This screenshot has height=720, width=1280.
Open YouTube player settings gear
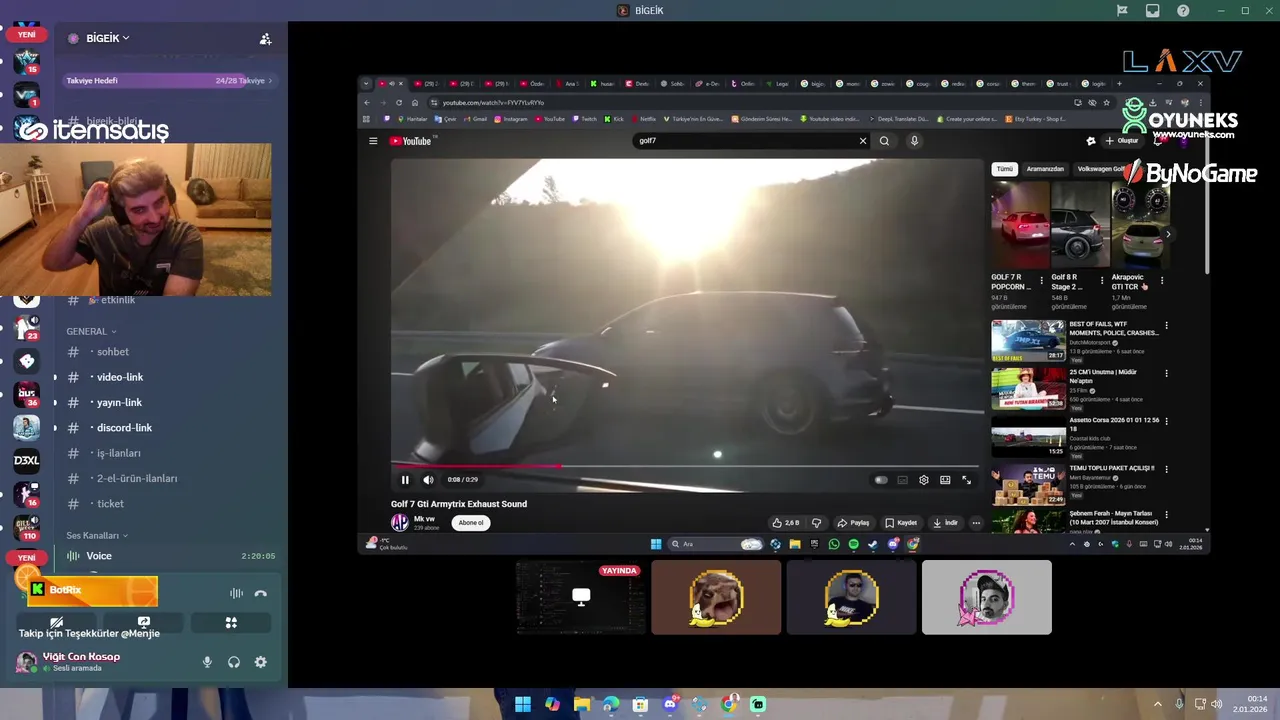click(924, 480)
